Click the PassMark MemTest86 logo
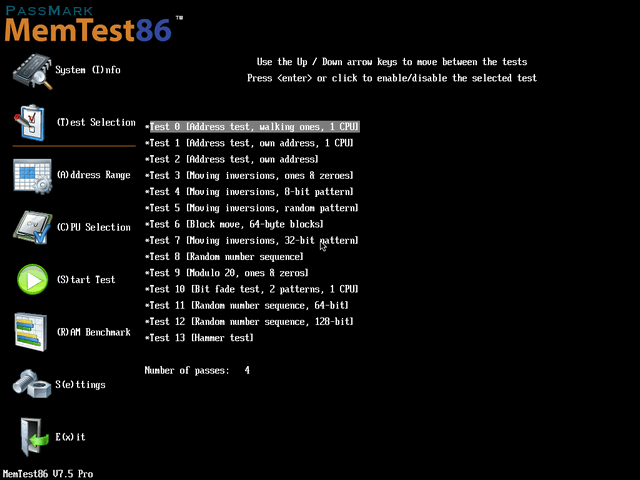The height and width of the screenshot is (480, 640). tap(93, 24)
